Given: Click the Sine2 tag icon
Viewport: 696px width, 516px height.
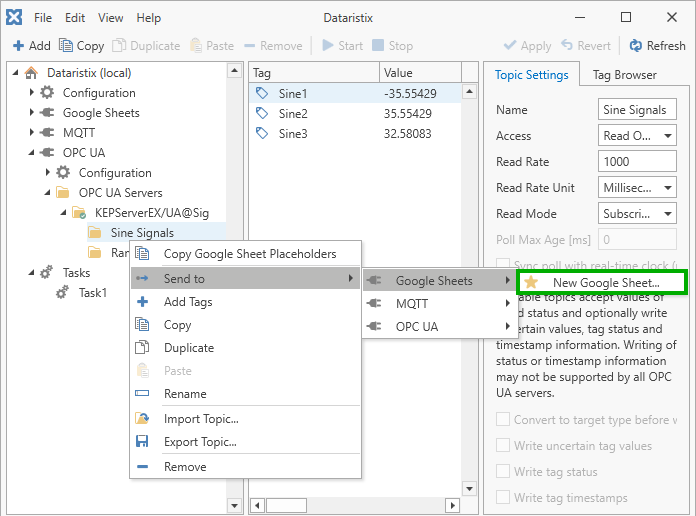Looking at the screenshot, I should tap(262, 113).
